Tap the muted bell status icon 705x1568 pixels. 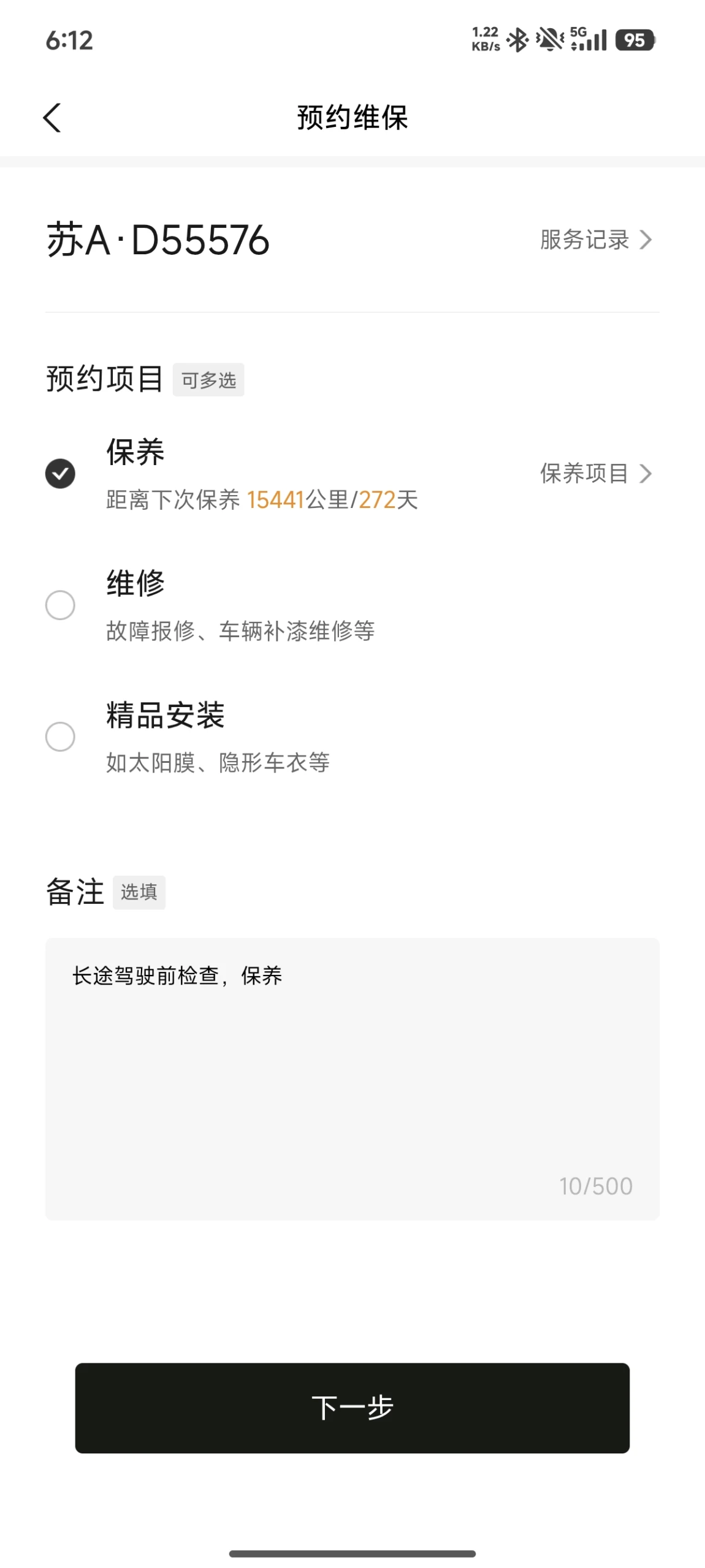(x=549, y=40)
